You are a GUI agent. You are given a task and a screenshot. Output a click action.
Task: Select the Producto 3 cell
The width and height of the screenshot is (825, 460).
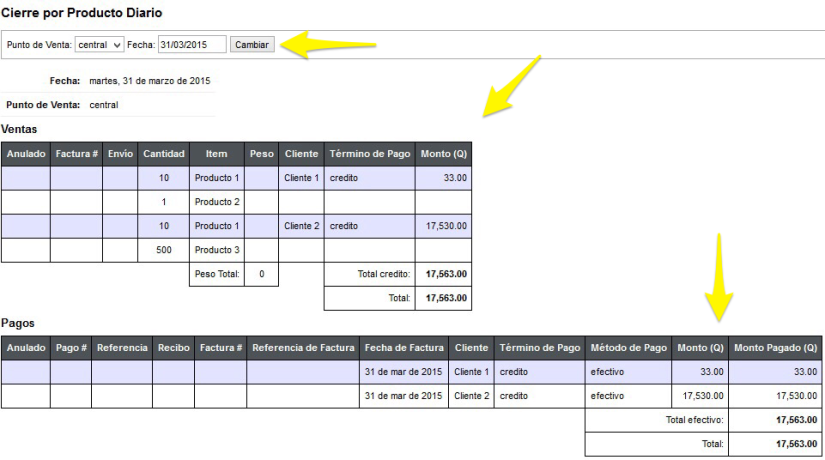(217, 250)
